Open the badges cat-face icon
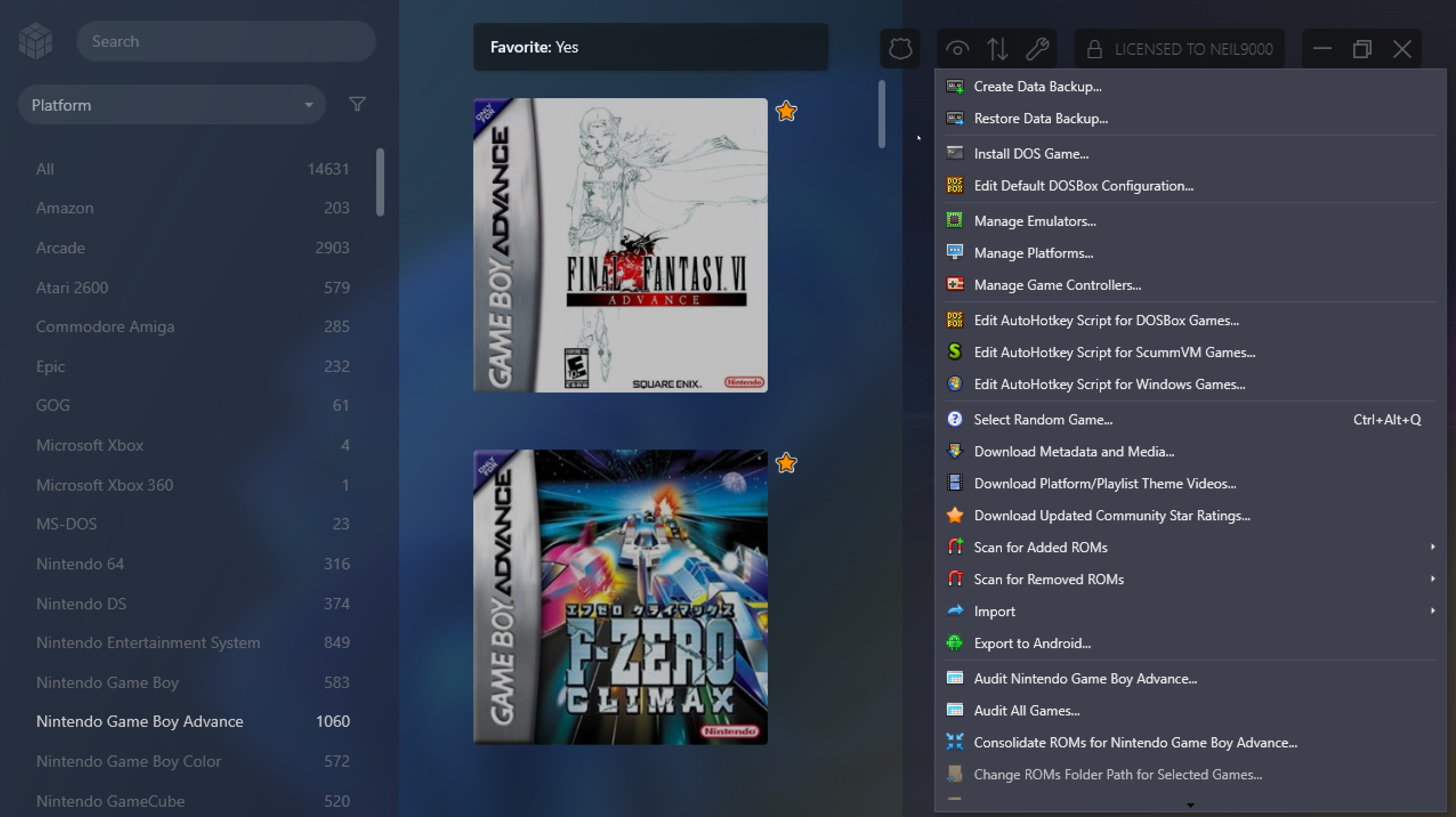The height and width of the screenshot is (817, 1456). 900,49
